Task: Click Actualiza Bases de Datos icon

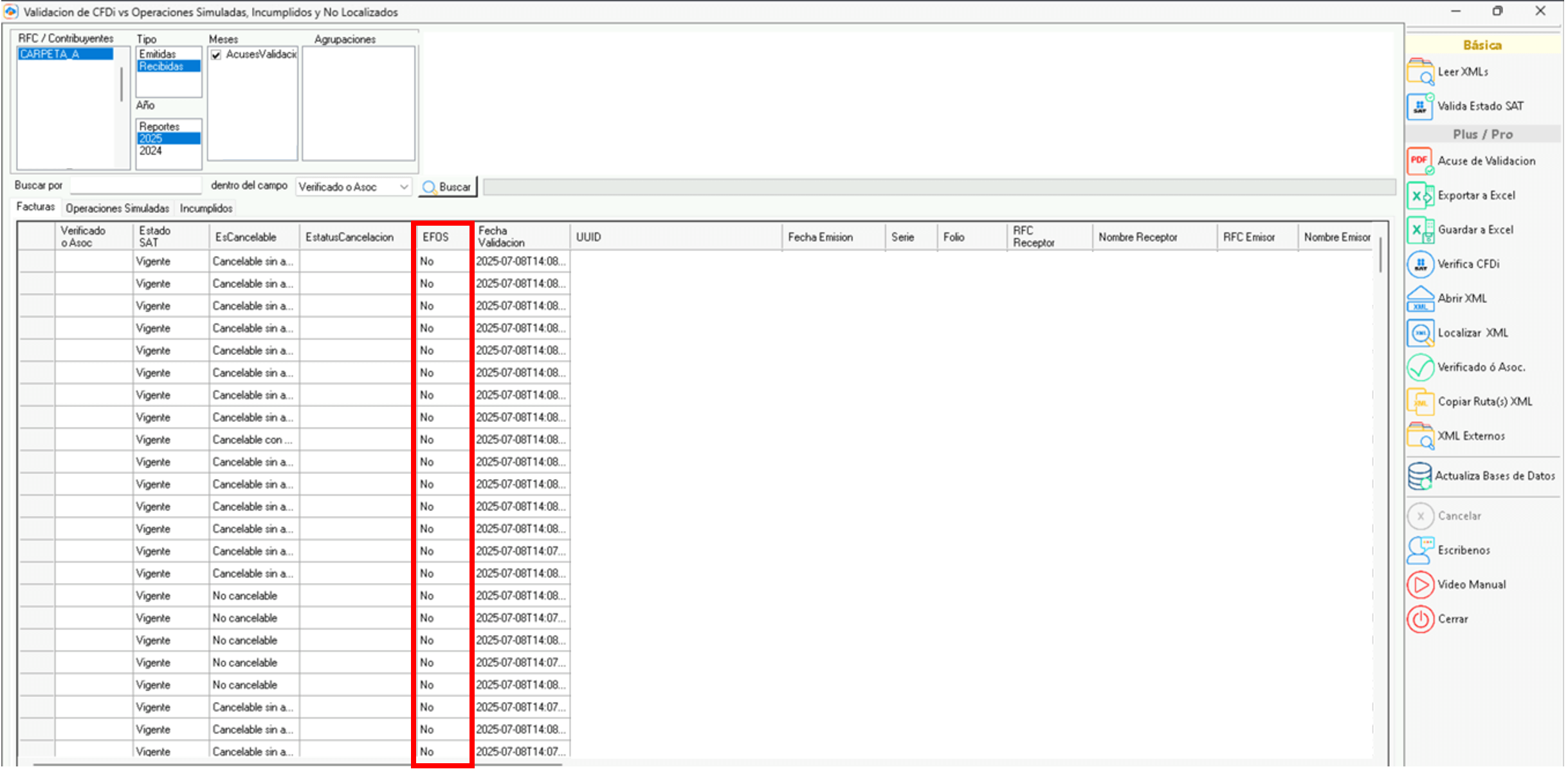Action: [1419, 476]
